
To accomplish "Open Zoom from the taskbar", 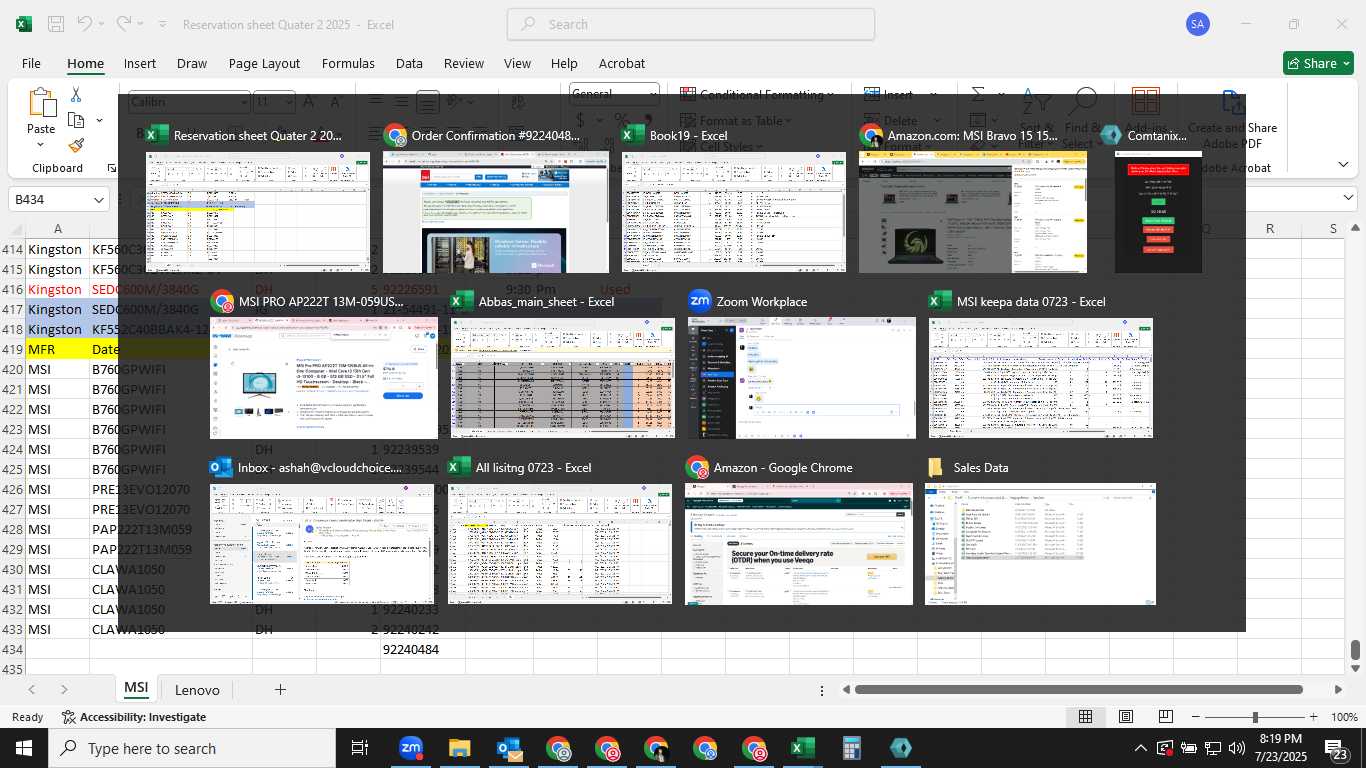I will click(410, 748).
